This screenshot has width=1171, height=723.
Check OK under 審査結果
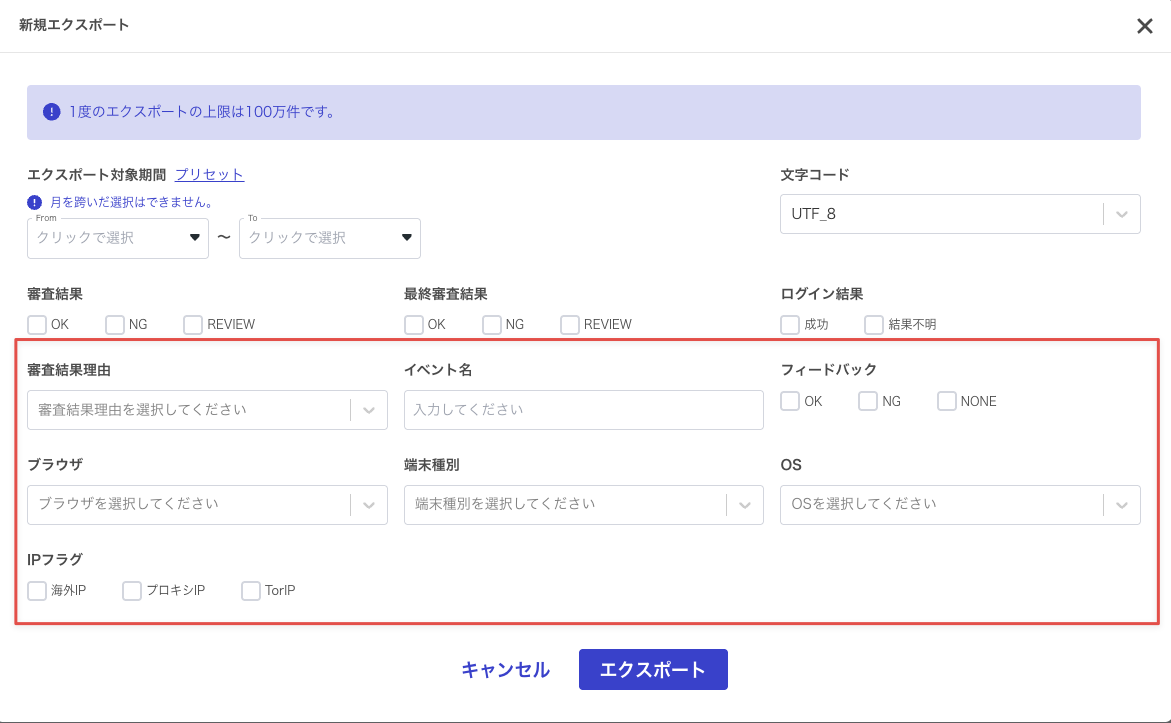(37, 325)
